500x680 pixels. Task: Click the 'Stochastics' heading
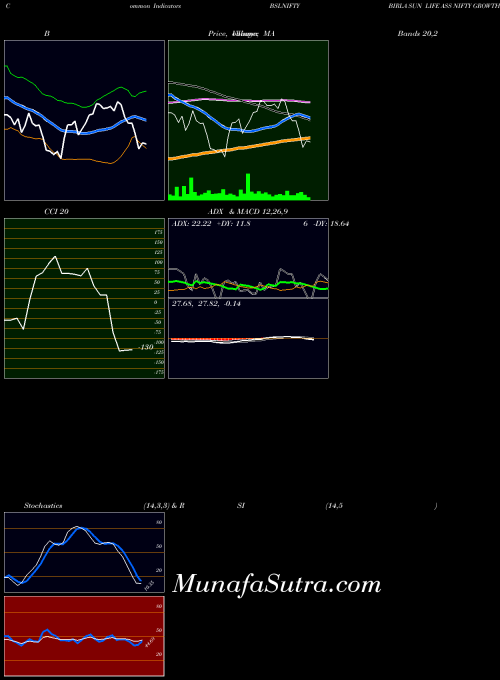pos(43,506)
